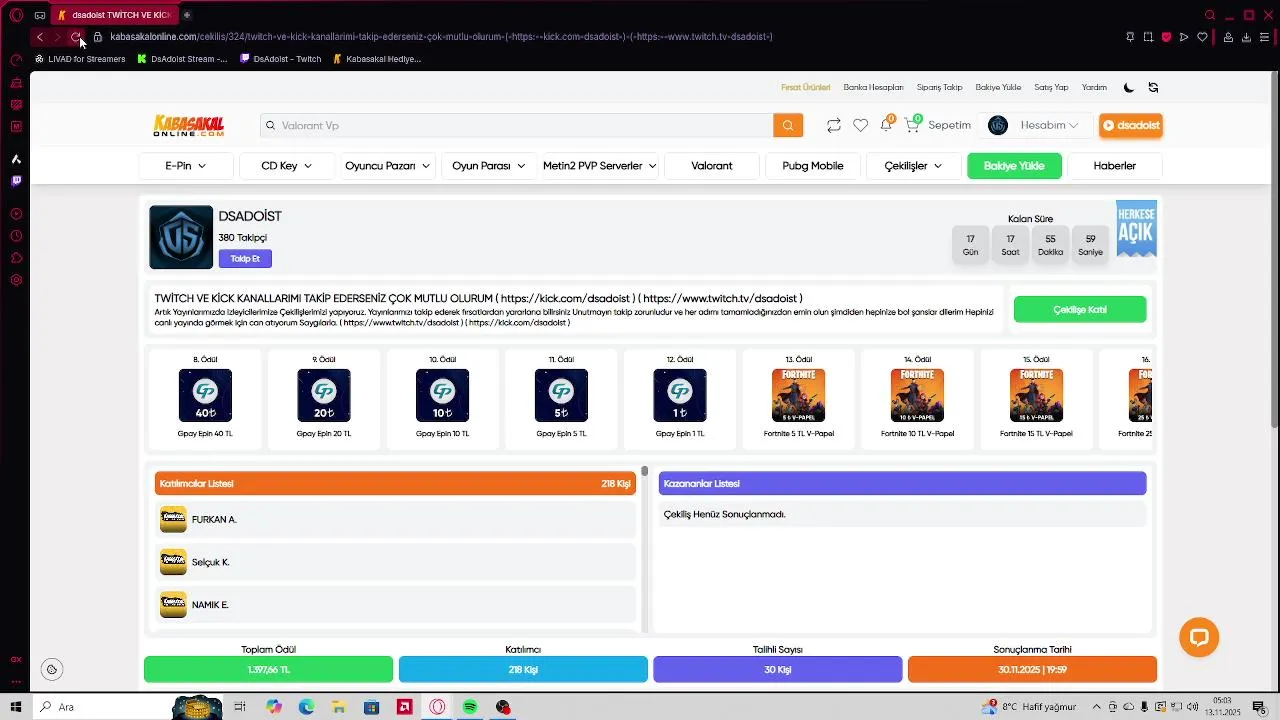Screen dimensions: 1280x720
Task: Open the live chat support bubble
Action: 1199,637
